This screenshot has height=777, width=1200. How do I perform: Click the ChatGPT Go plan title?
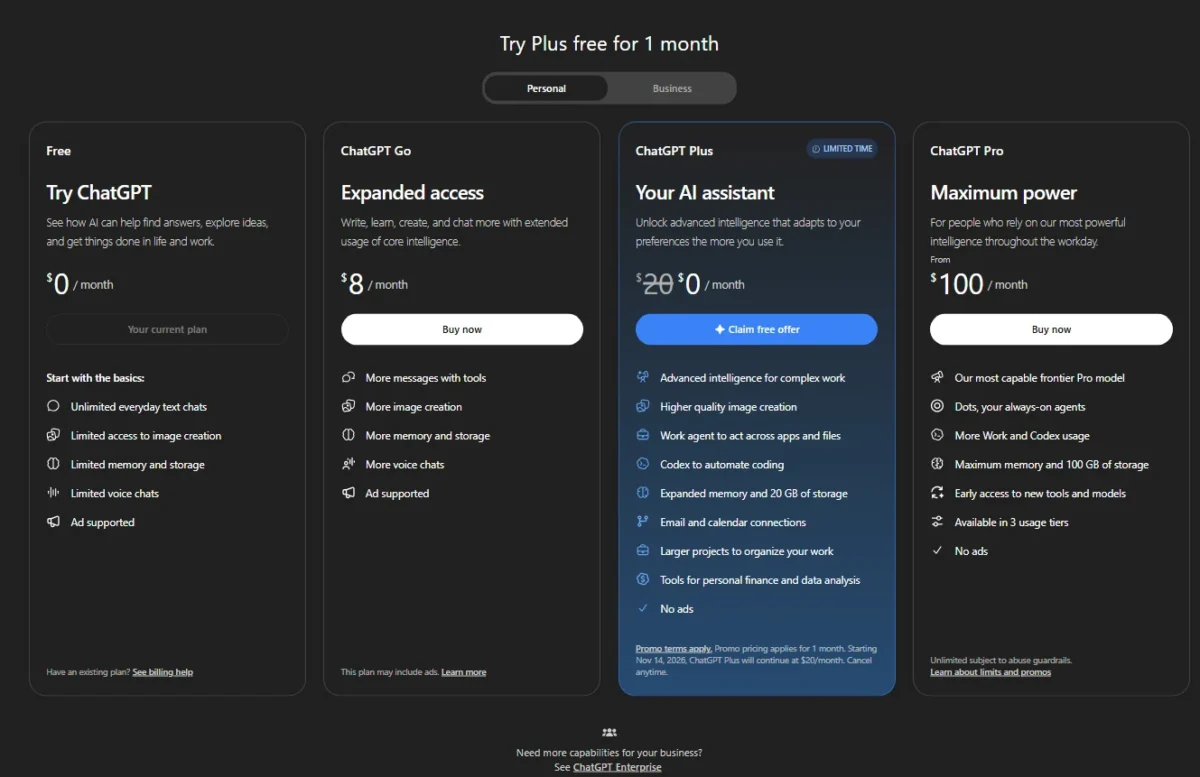tap(376, 151)
